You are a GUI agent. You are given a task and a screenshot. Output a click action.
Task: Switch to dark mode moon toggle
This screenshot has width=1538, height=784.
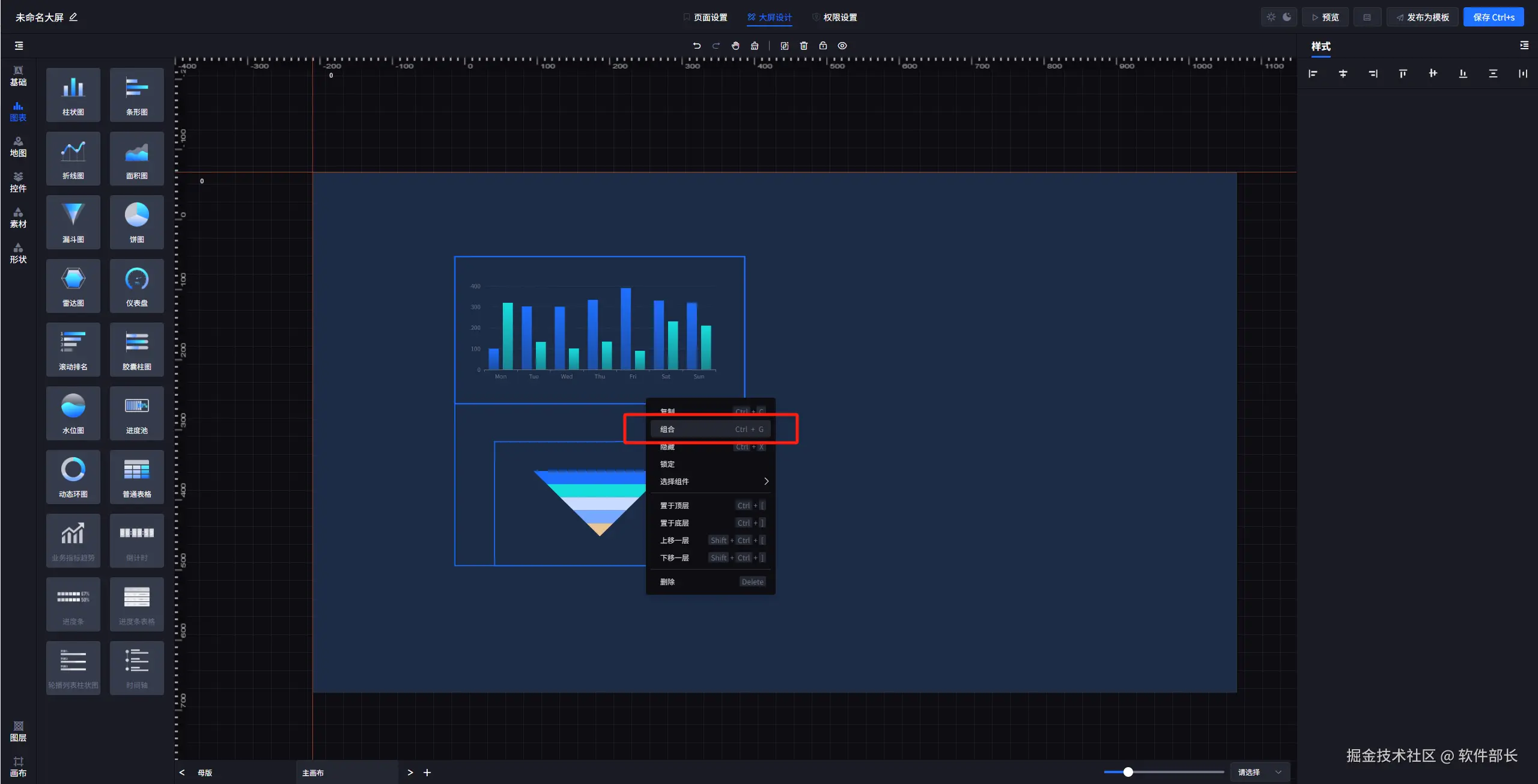click(x=1287, y=17)
